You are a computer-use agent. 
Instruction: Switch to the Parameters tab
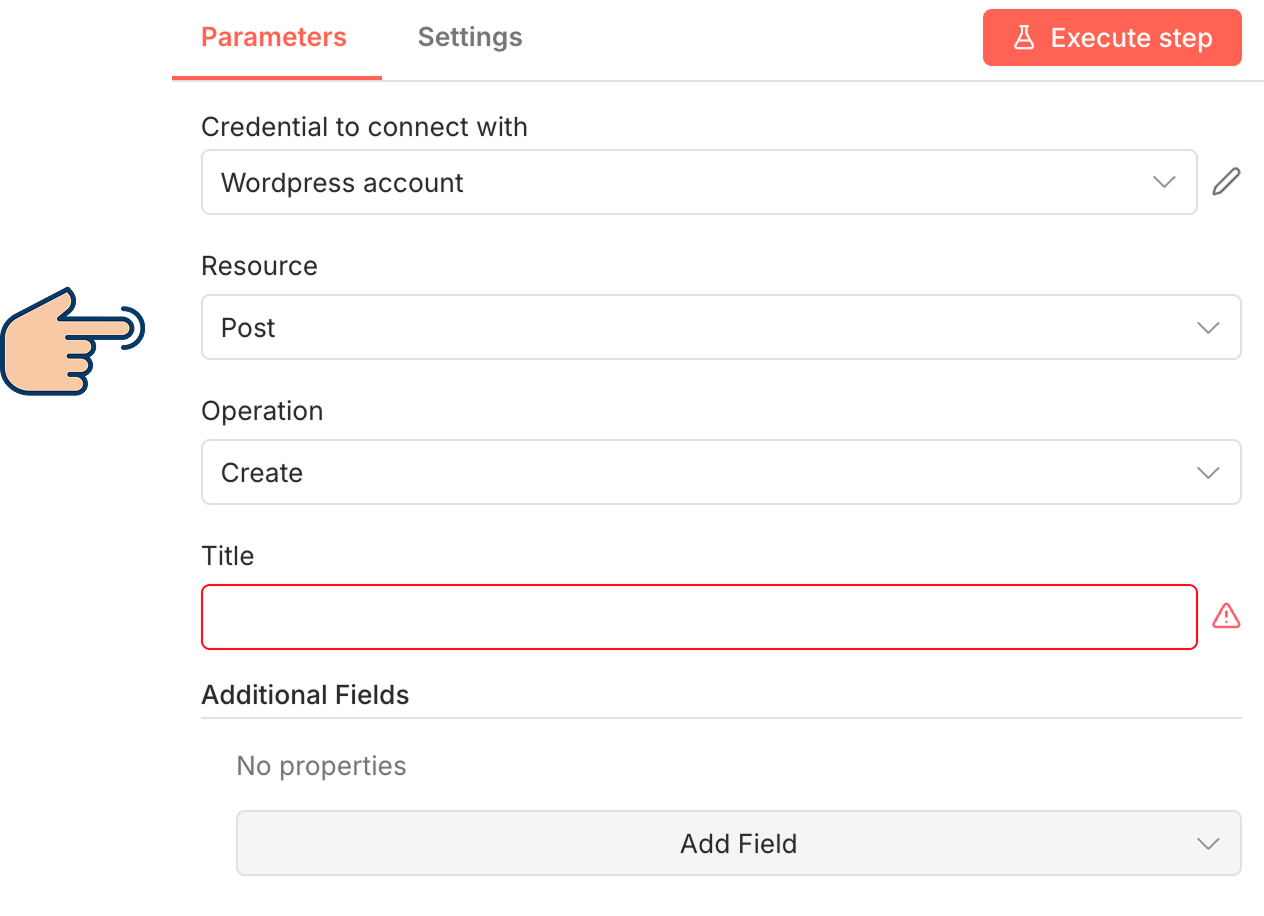pyautogui.click(x=274, y=38)
